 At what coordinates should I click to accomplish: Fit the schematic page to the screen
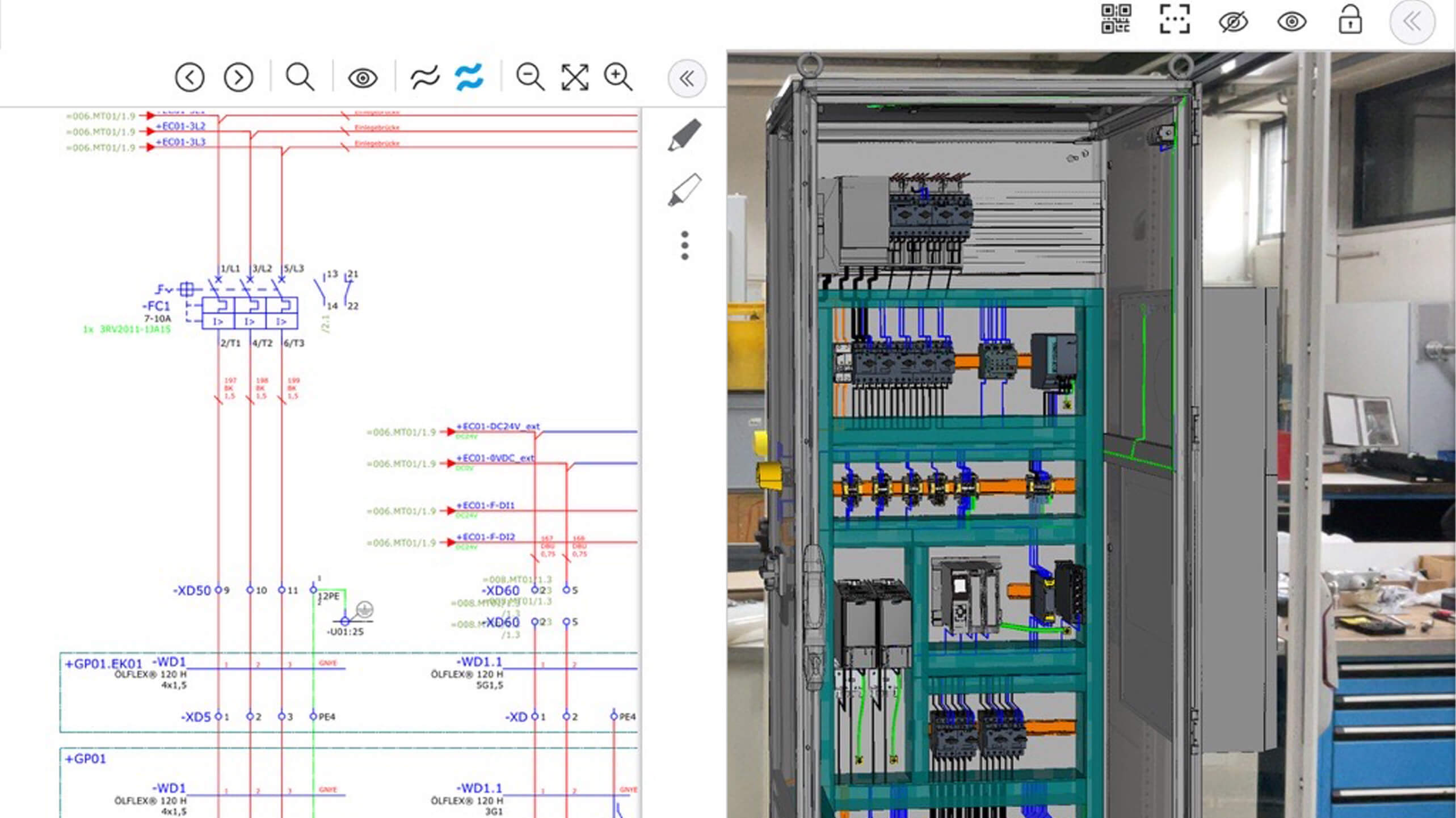(x=574, y=78)
